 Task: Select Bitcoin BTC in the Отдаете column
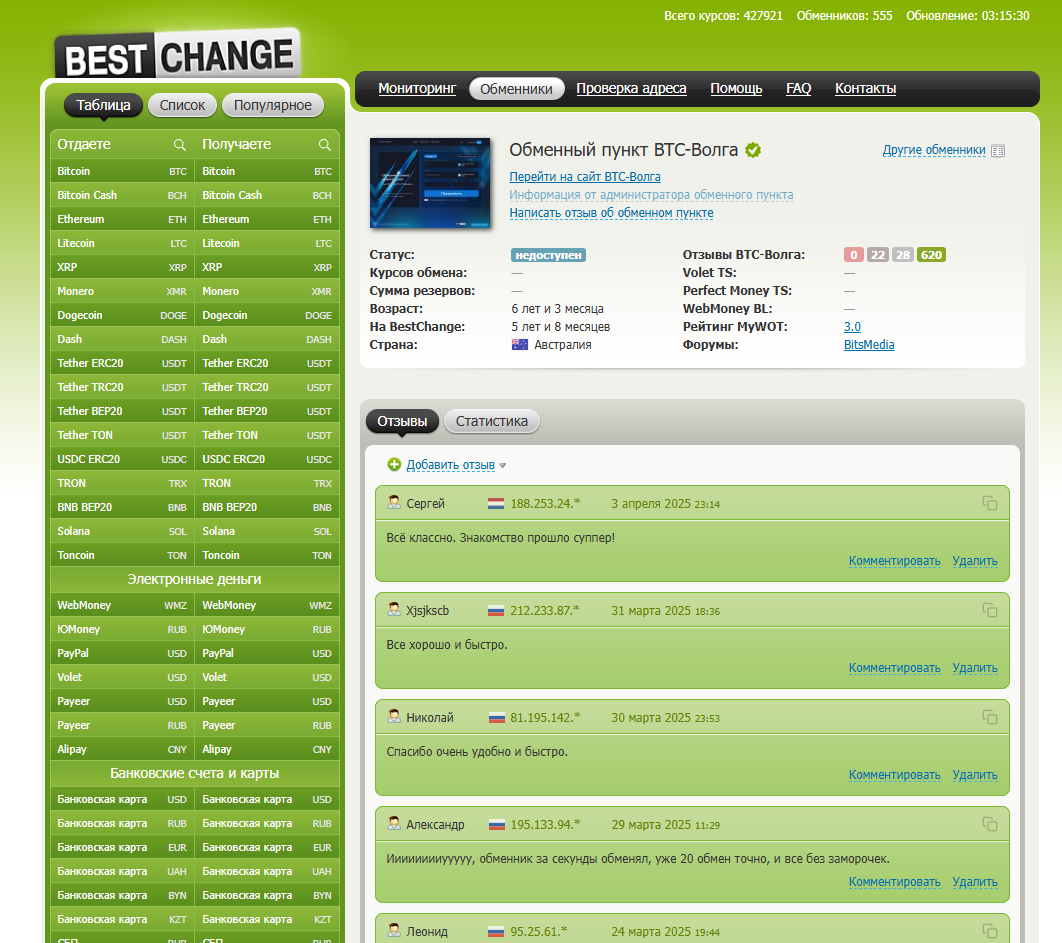coord(122,171)
